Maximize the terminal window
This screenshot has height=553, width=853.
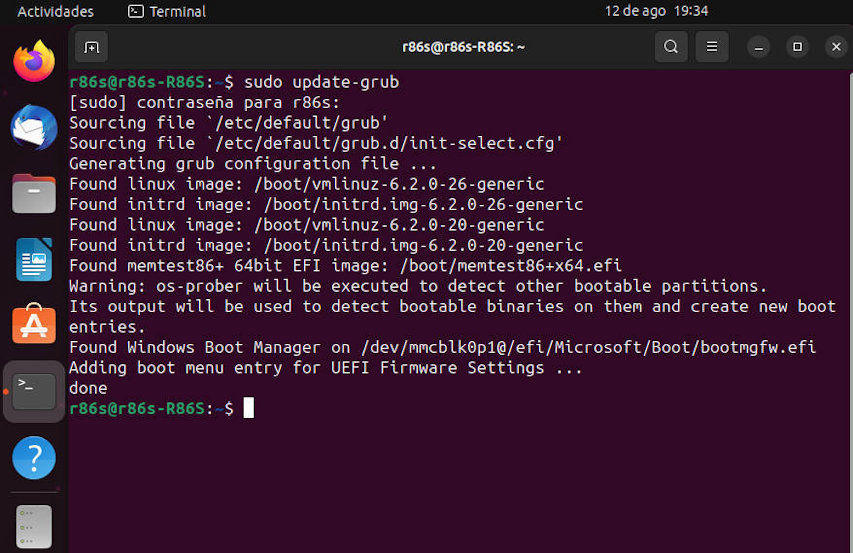point(798,47)
